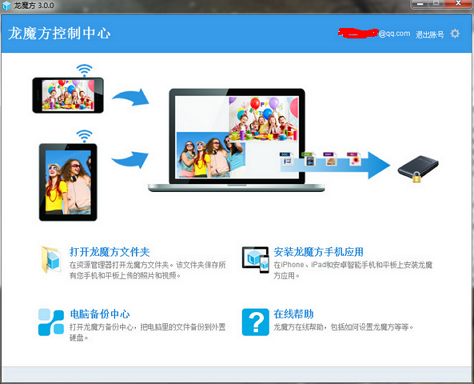Click the description text under 安装龙魔方手机应用
This screenshot has width=474, height=384.
[353, 270]
